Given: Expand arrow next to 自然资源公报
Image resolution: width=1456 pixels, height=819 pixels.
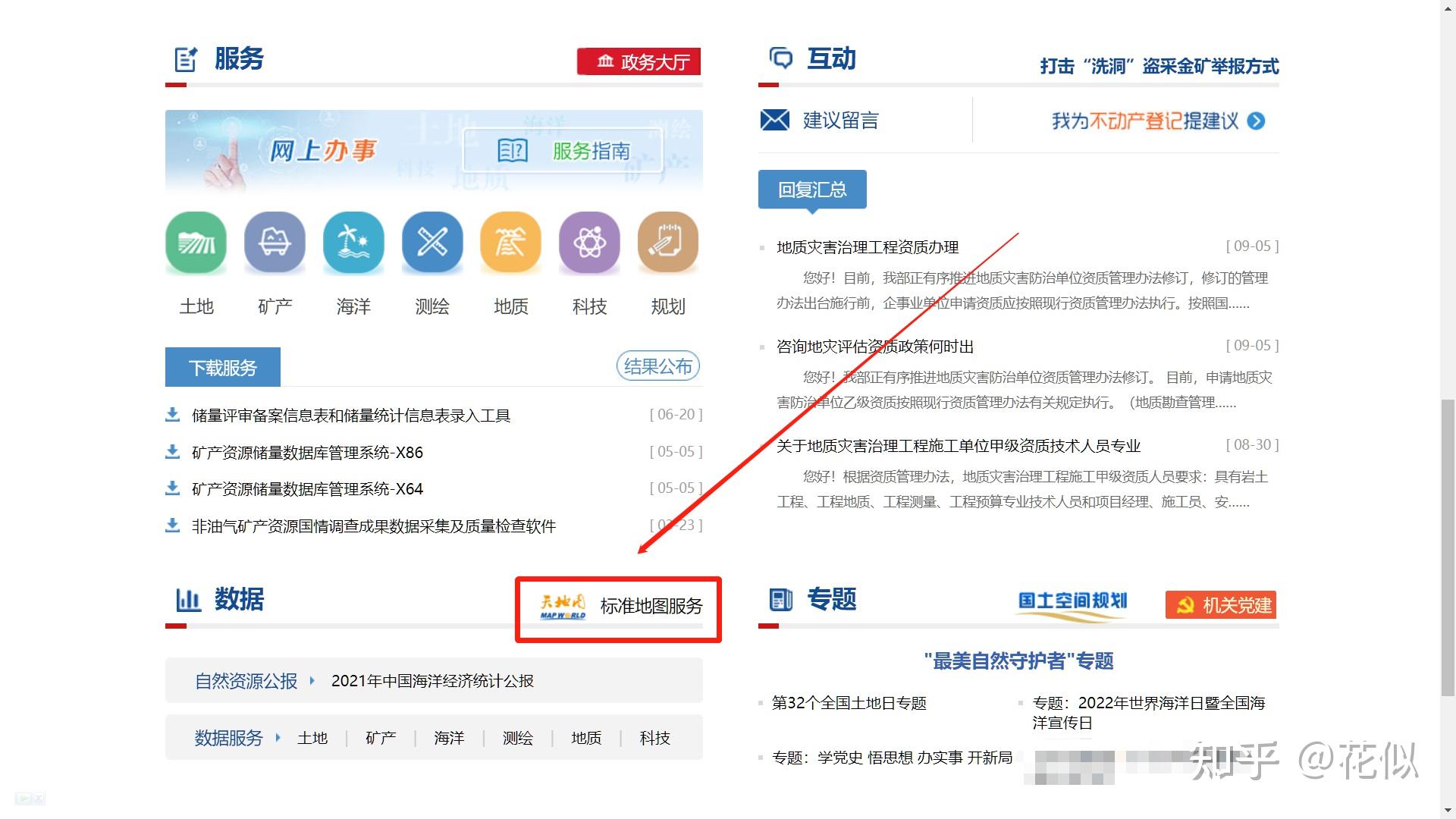Looking at the screenshot, I should point(312,681).
